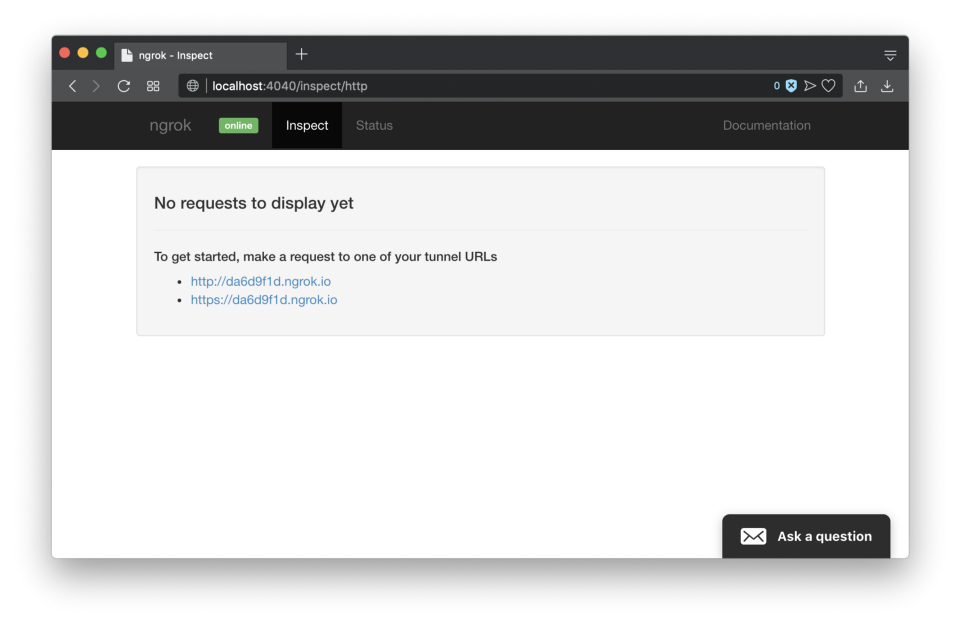Click the browser back arrow
Viewport: 960px width, 626px height.
[x=72, y=86]
